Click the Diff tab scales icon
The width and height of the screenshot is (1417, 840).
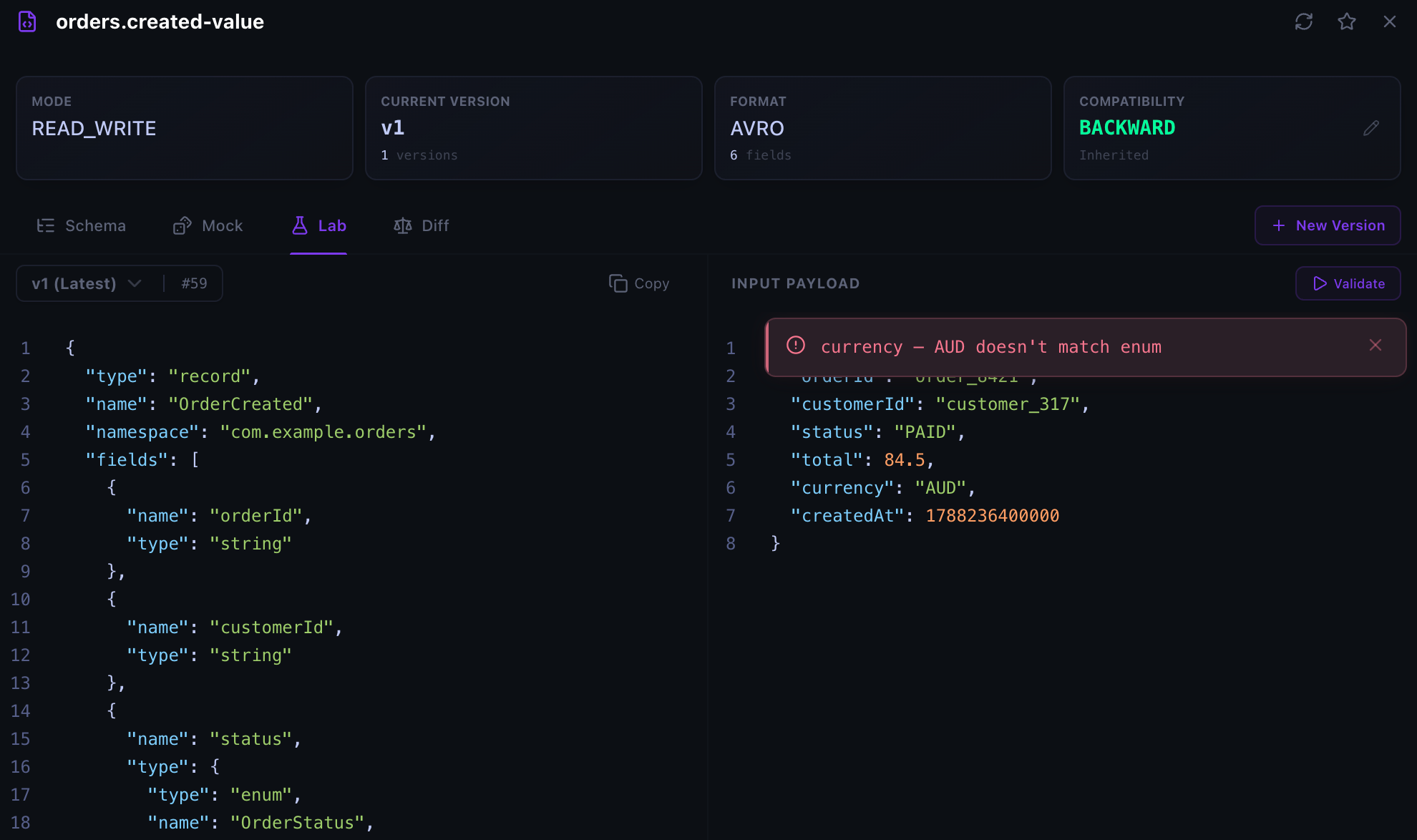click(403, 225)
